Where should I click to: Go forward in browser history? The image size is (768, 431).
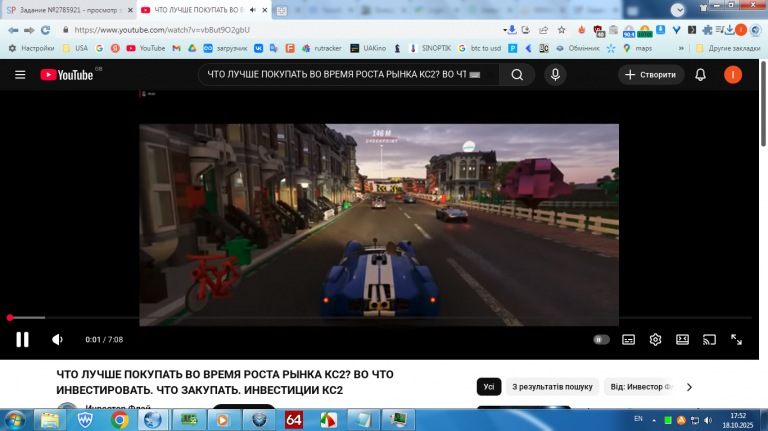pos(29,30)
